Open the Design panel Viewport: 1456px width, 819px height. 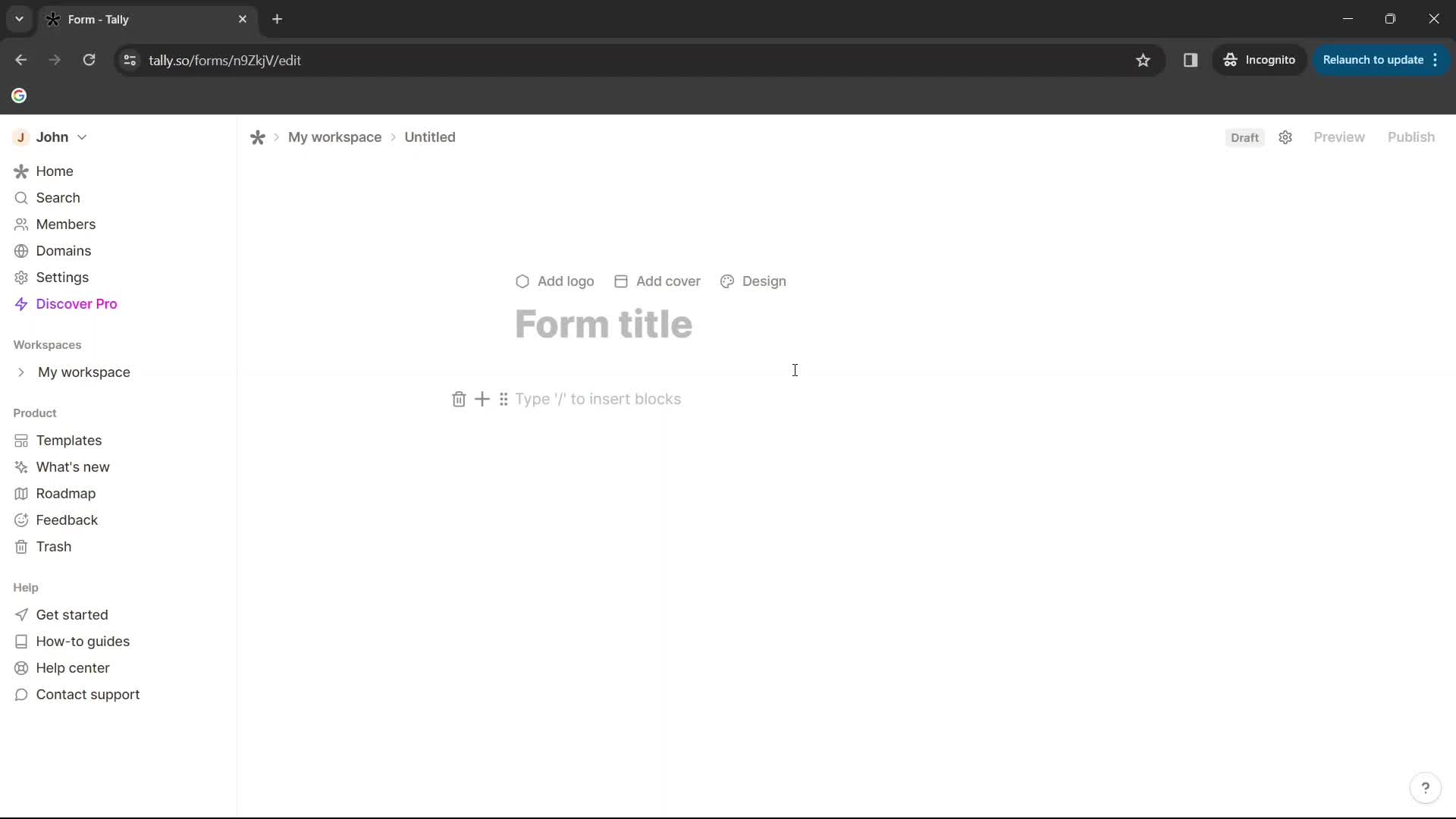point(753,281)
